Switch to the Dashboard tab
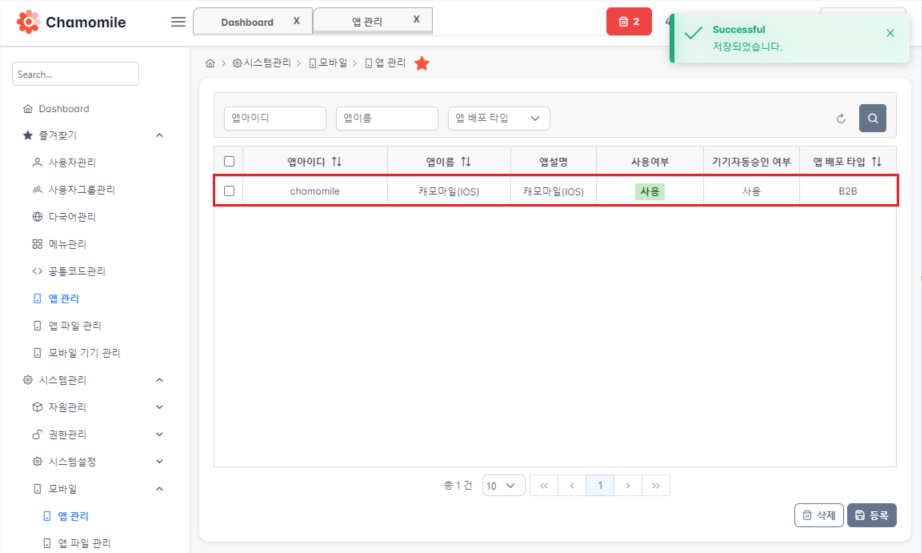Viewport: 922px width, 553px height. tap(247, 21)
